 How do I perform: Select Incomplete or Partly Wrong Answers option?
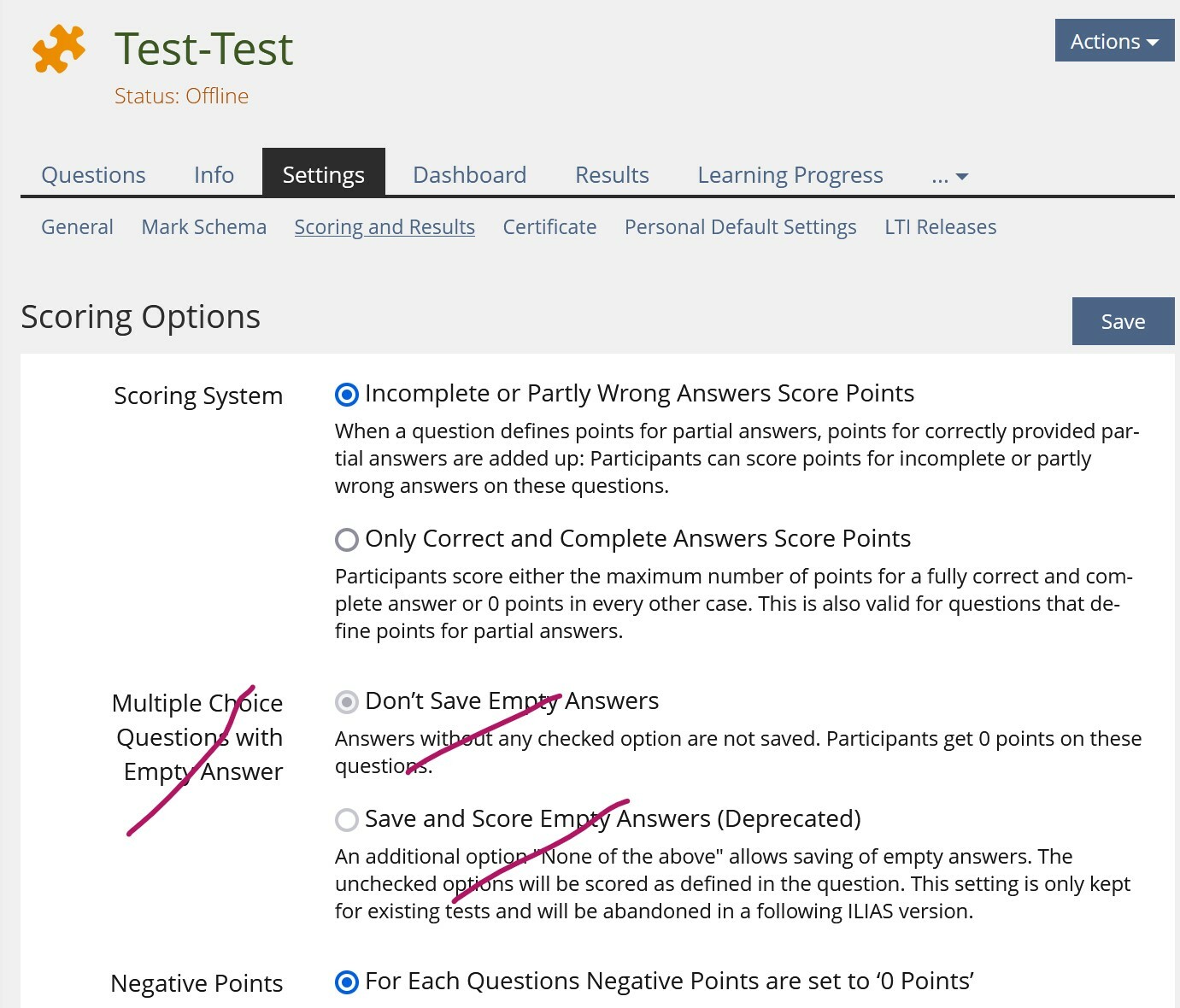[347, 395]
